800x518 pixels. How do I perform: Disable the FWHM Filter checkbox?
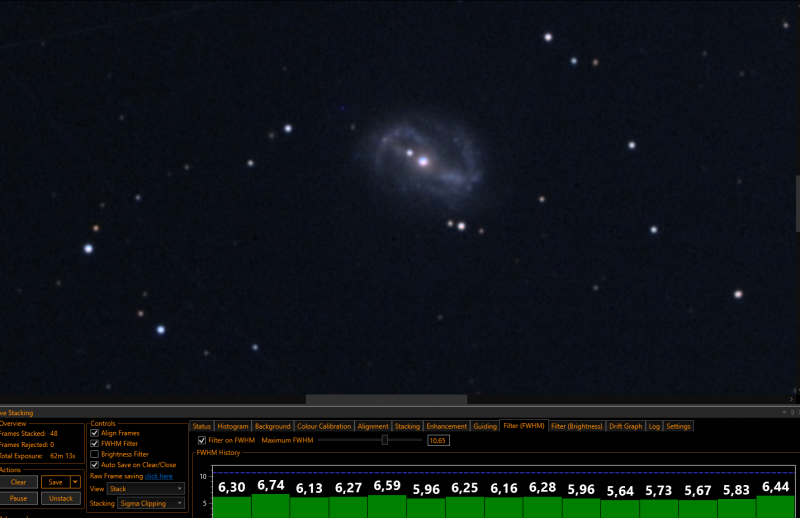[94, 443]
